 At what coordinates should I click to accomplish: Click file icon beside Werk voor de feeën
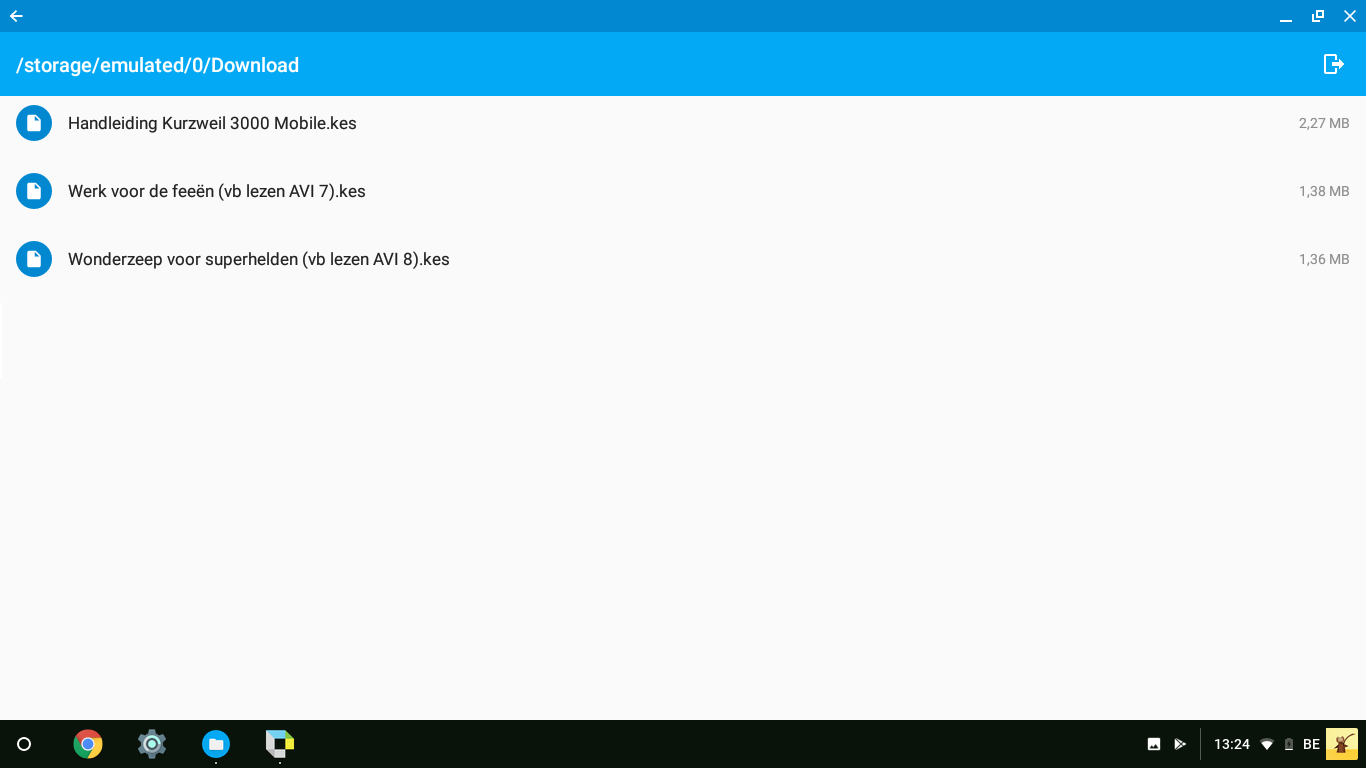point(34,191)
